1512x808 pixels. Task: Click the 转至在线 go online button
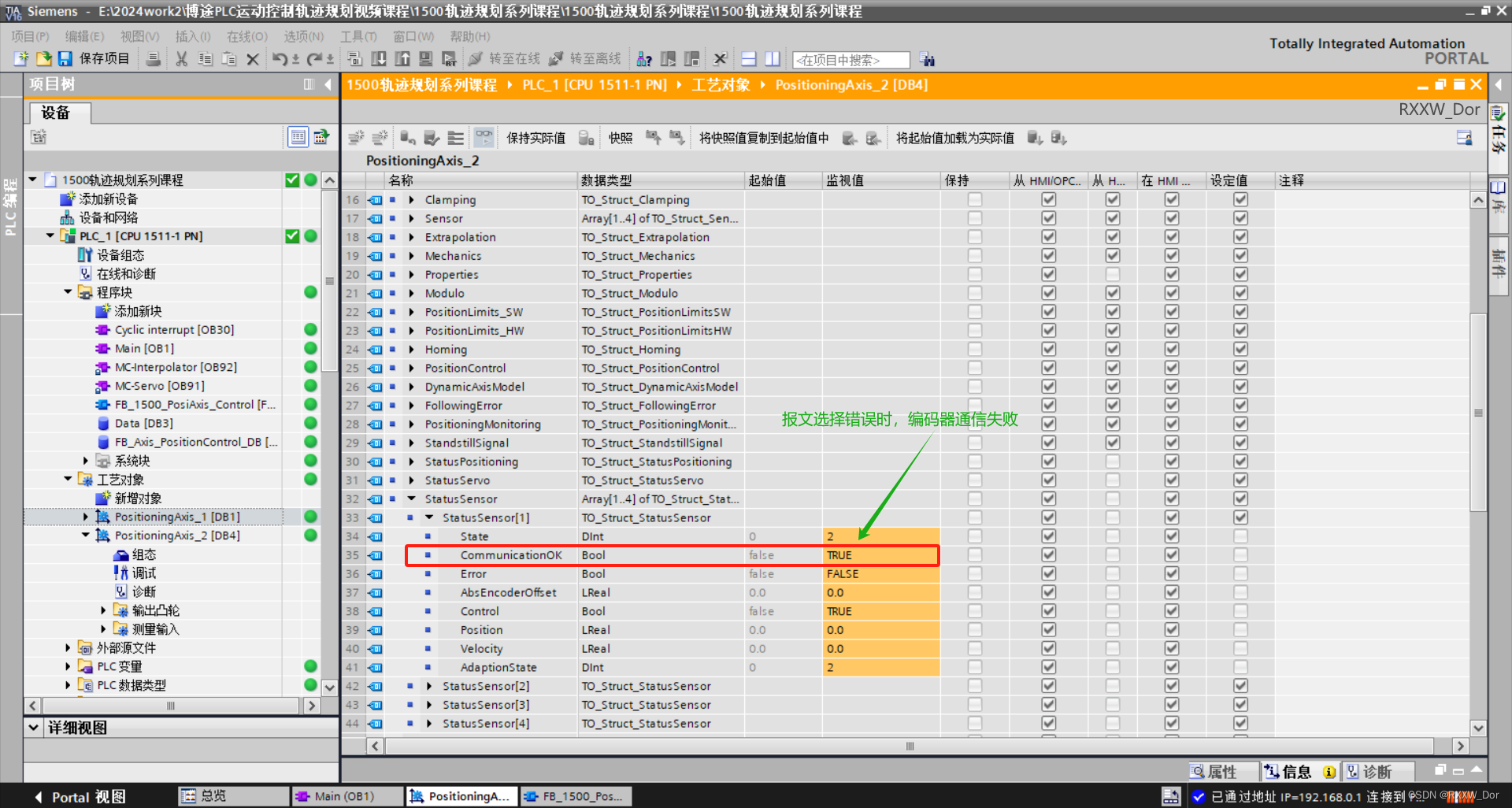(x=505, y=59)
